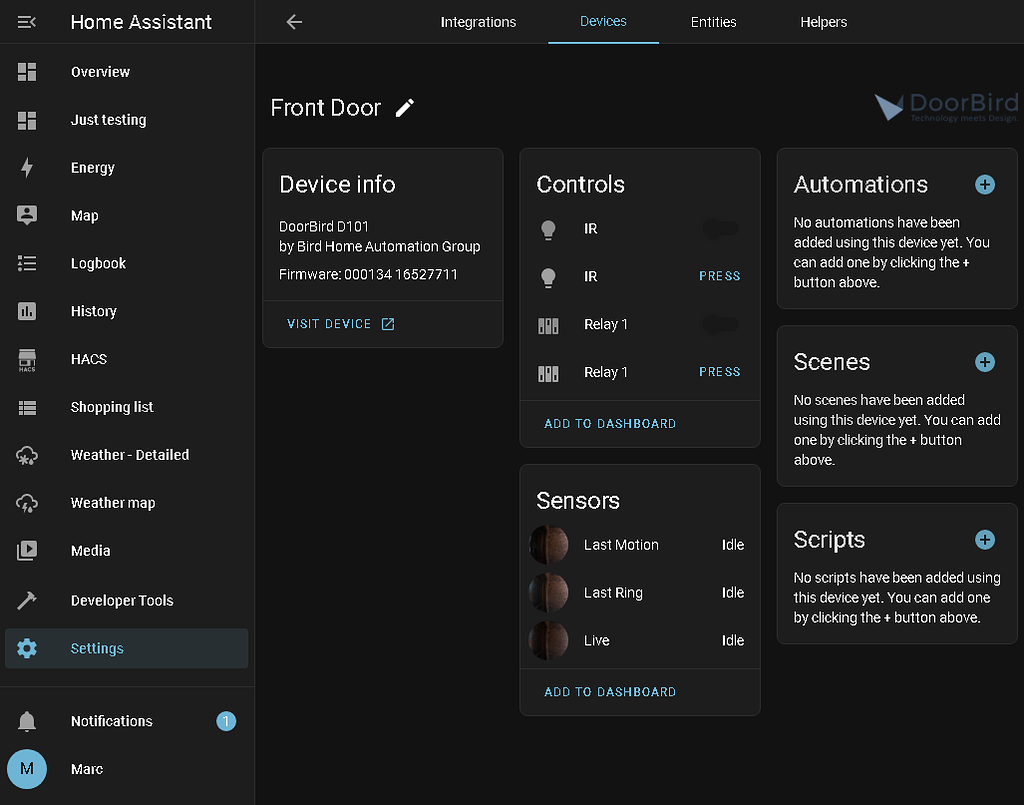The width and height of the screenshot is (1024, 805).
Task: Expand Automations with the plus button
Action: point(985,185)
